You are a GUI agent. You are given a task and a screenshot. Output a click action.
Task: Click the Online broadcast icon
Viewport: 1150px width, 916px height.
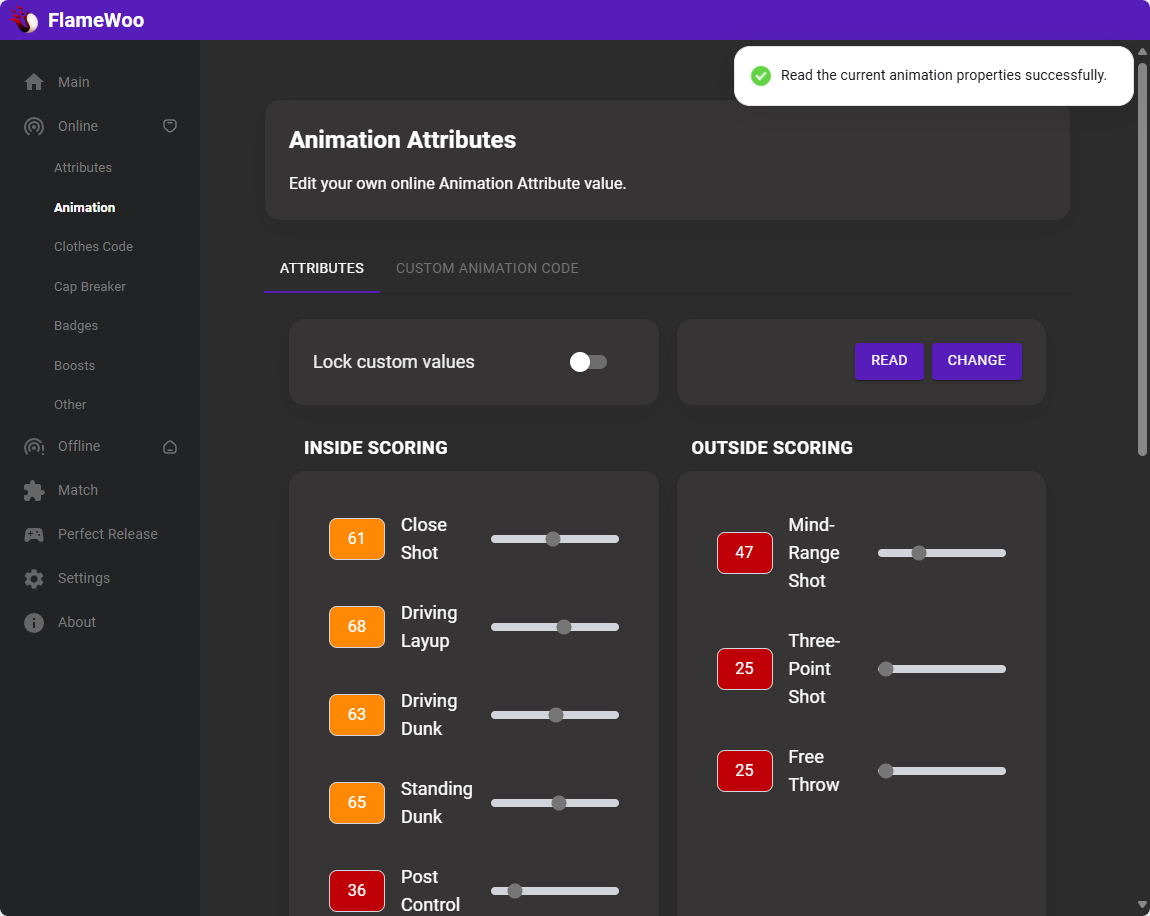click(x=34, y=126)
